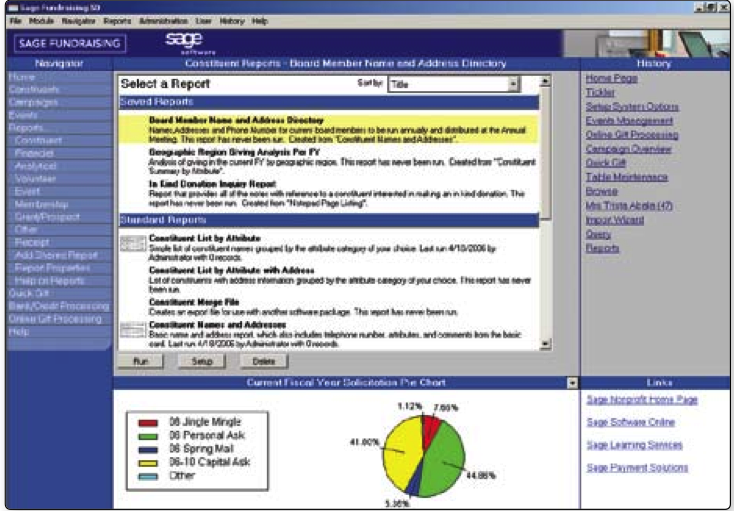
Task: Open Help on Reports in Navigator
Action: click(x=59, y=281)
